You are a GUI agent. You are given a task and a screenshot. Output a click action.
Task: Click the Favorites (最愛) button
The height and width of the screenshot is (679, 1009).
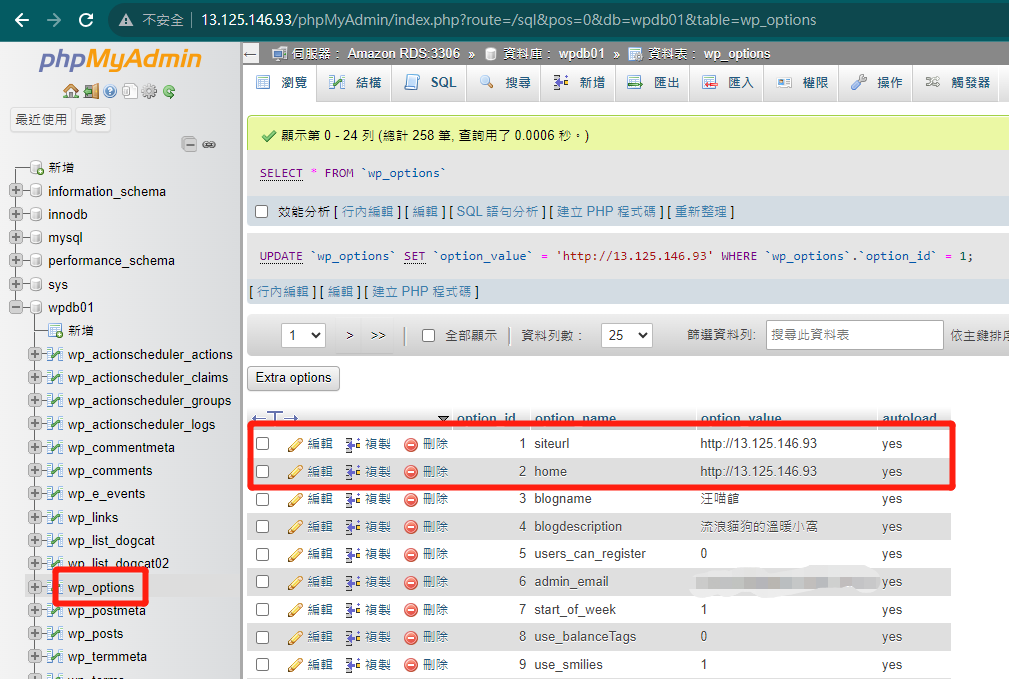click(93, 120)
